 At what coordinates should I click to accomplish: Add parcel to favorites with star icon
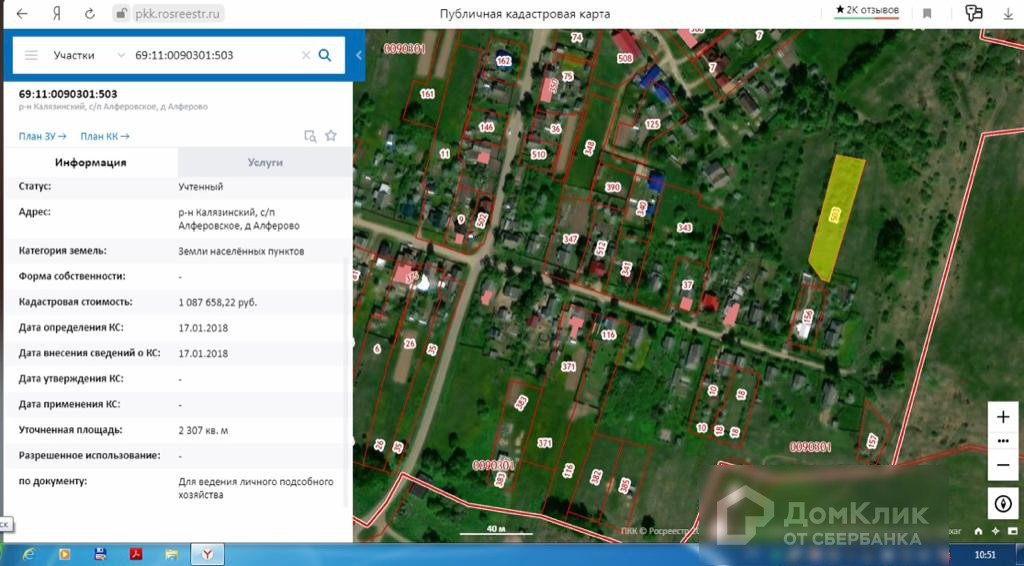click(331, 136)
